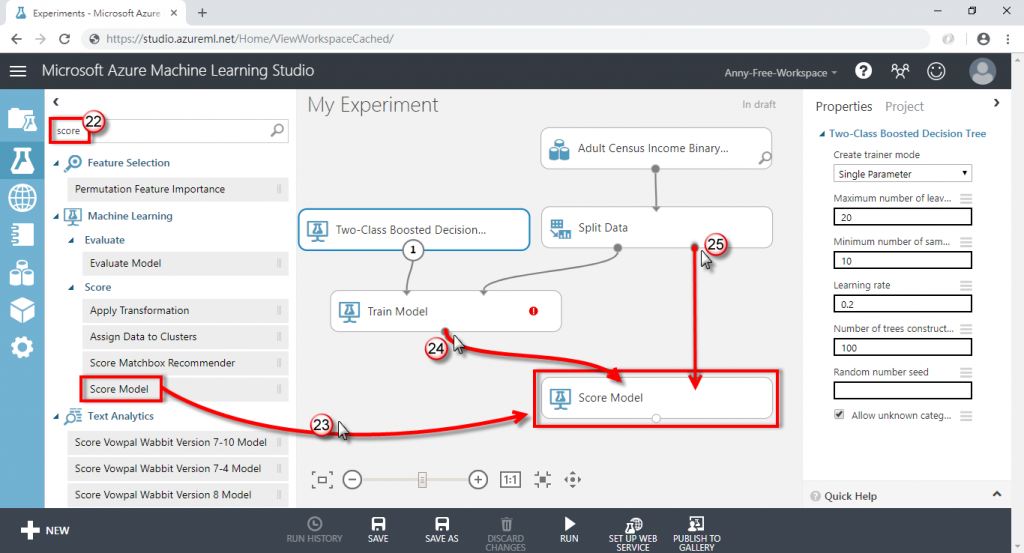
Task: Click the zoom in plus button
Action: click(x=478, y=480)
